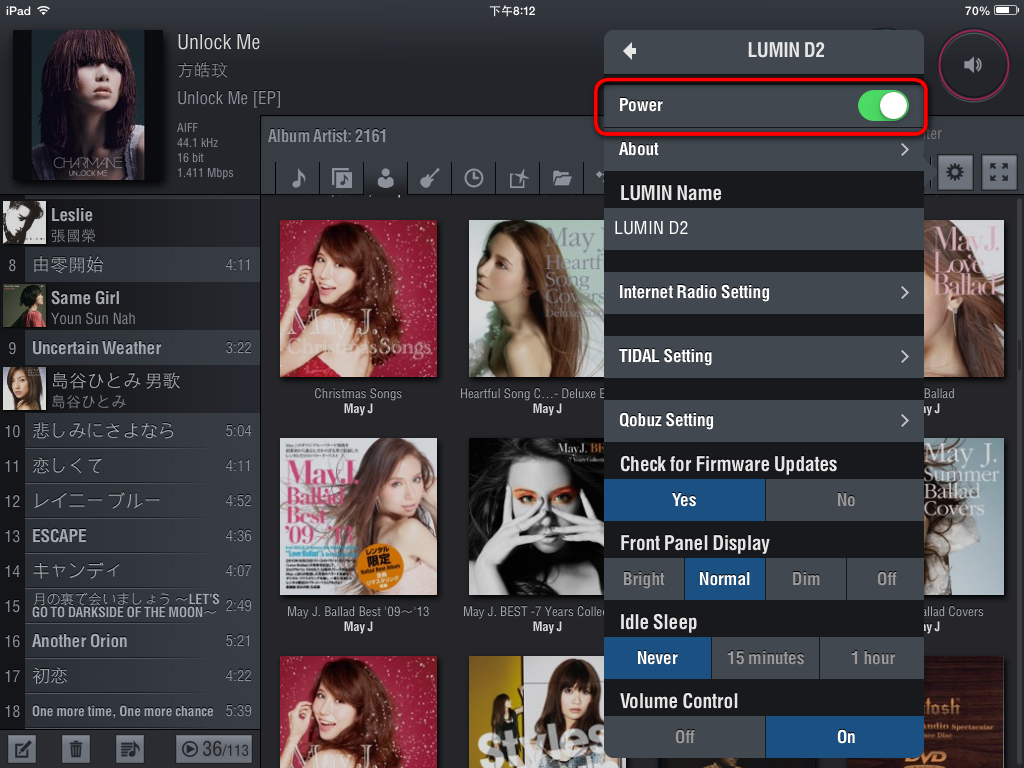1024x768 pixels.
Task: Edit the playlist with the pencil icon
Action: (x=24, y=748)
